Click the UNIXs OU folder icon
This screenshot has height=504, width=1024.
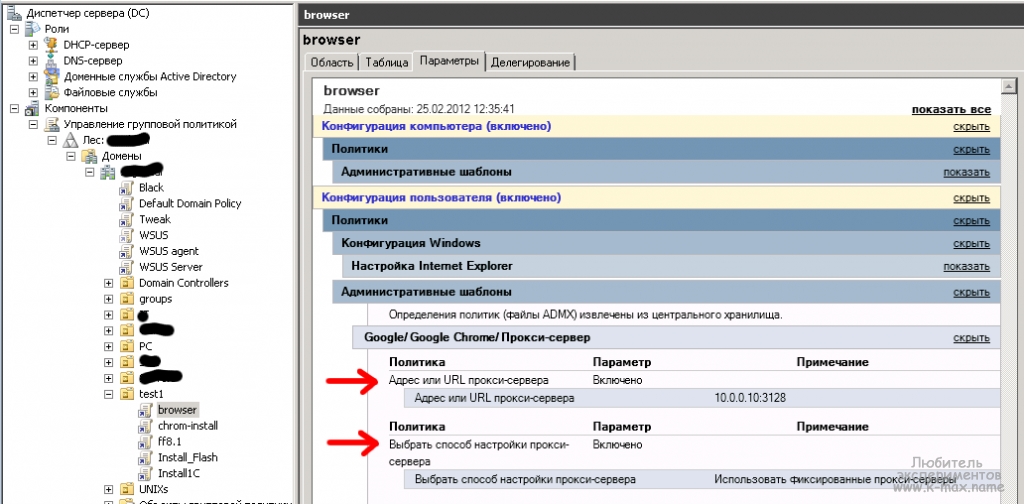click(x=127, y=489)
